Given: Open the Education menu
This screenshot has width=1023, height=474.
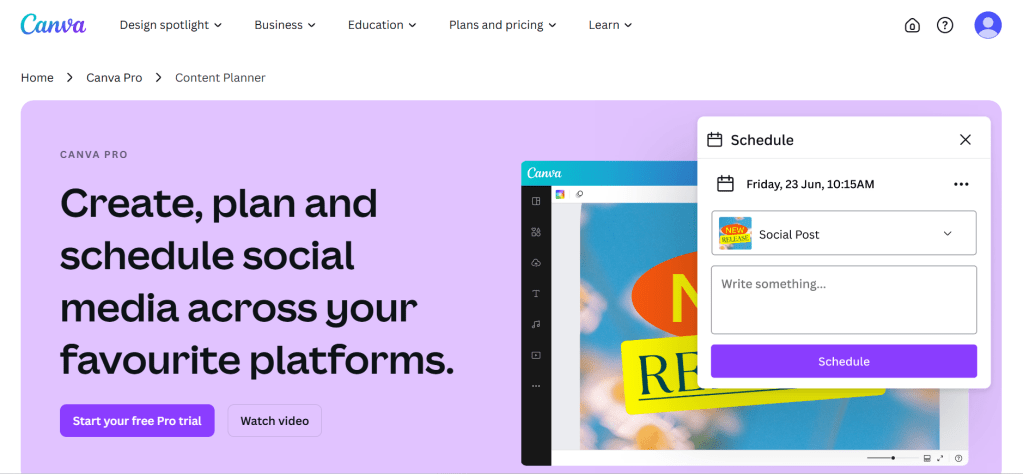Looking at the screenshot, I should [381, 25].
